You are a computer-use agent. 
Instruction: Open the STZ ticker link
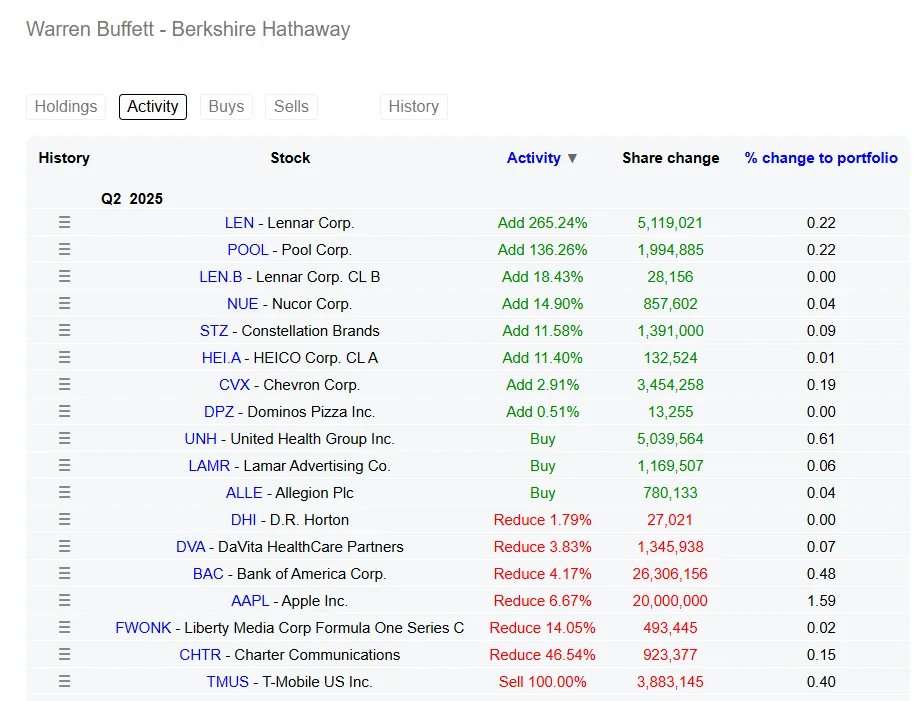[x=214, y=331]
